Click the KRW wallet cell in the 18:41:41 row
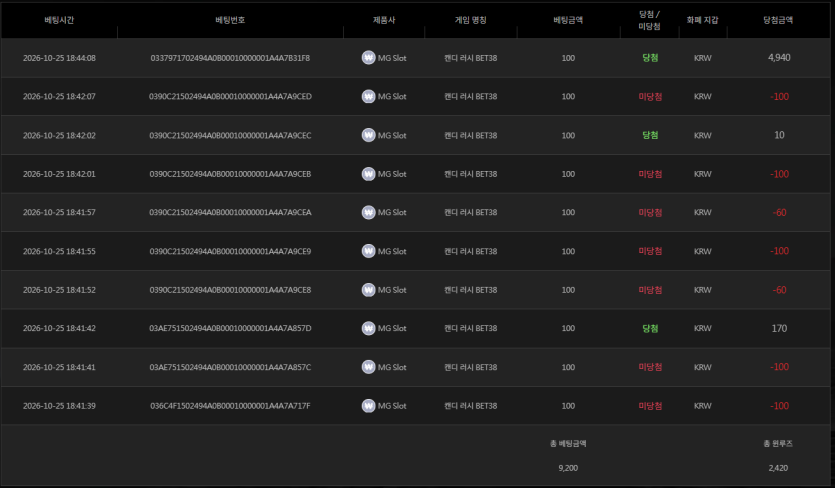 [702, 367]
